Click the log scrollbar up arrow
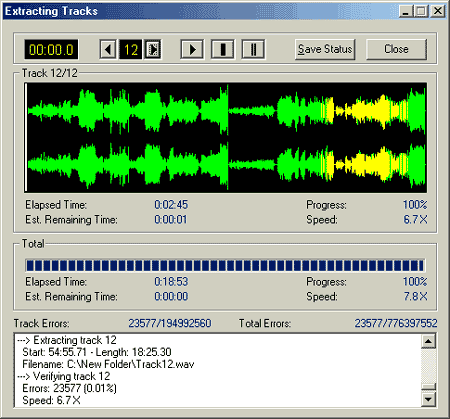 coord(428,341)
